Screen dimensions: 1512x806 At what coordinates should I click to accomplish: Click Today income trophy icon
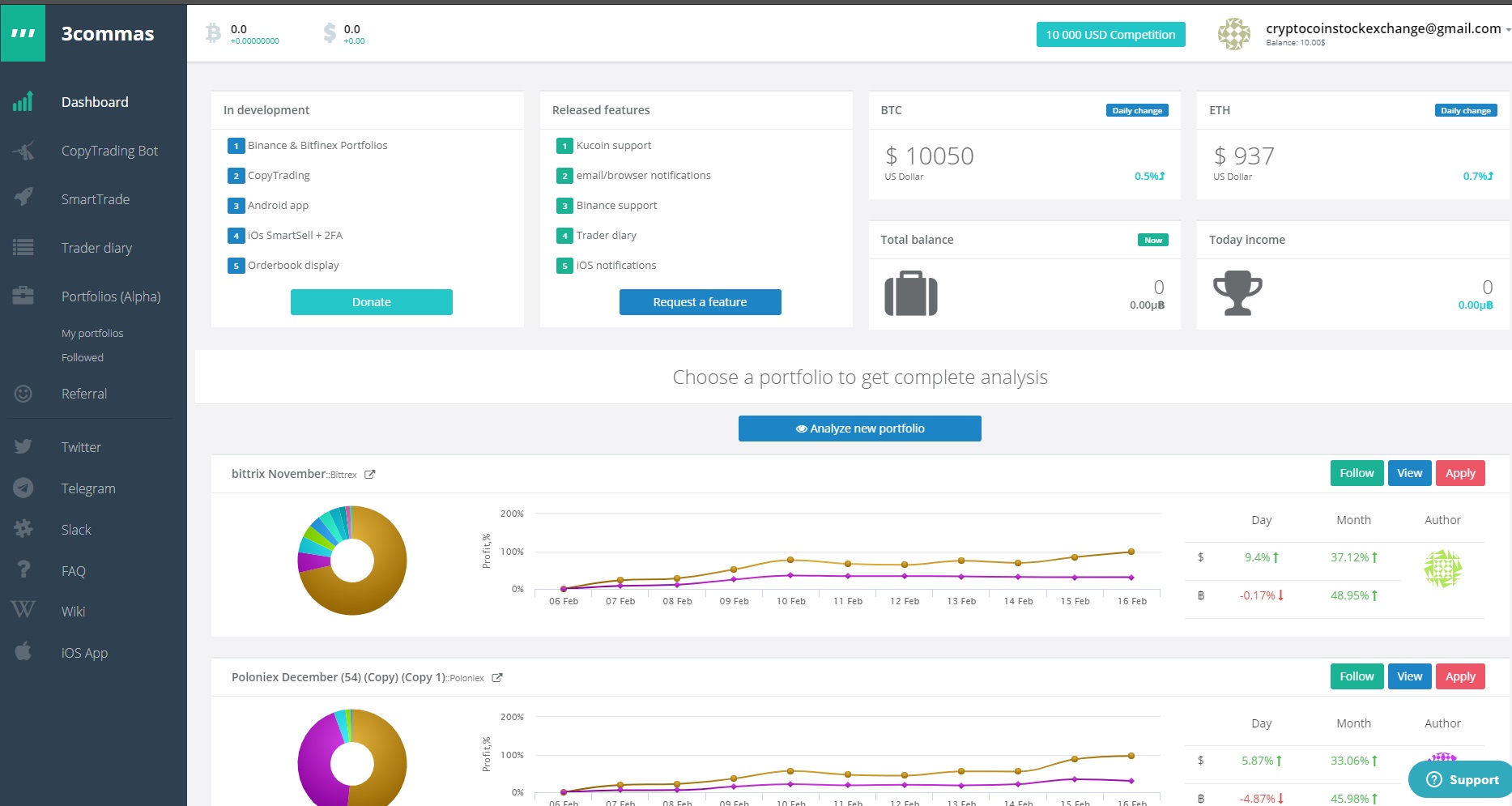1237,293
